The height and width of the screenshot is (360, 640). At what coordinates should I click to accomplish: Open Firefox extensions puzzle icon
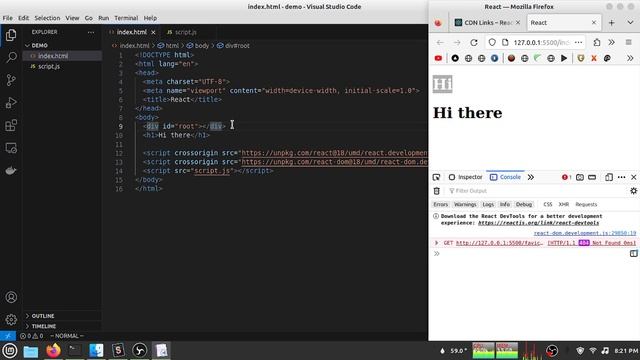(597, 42)
